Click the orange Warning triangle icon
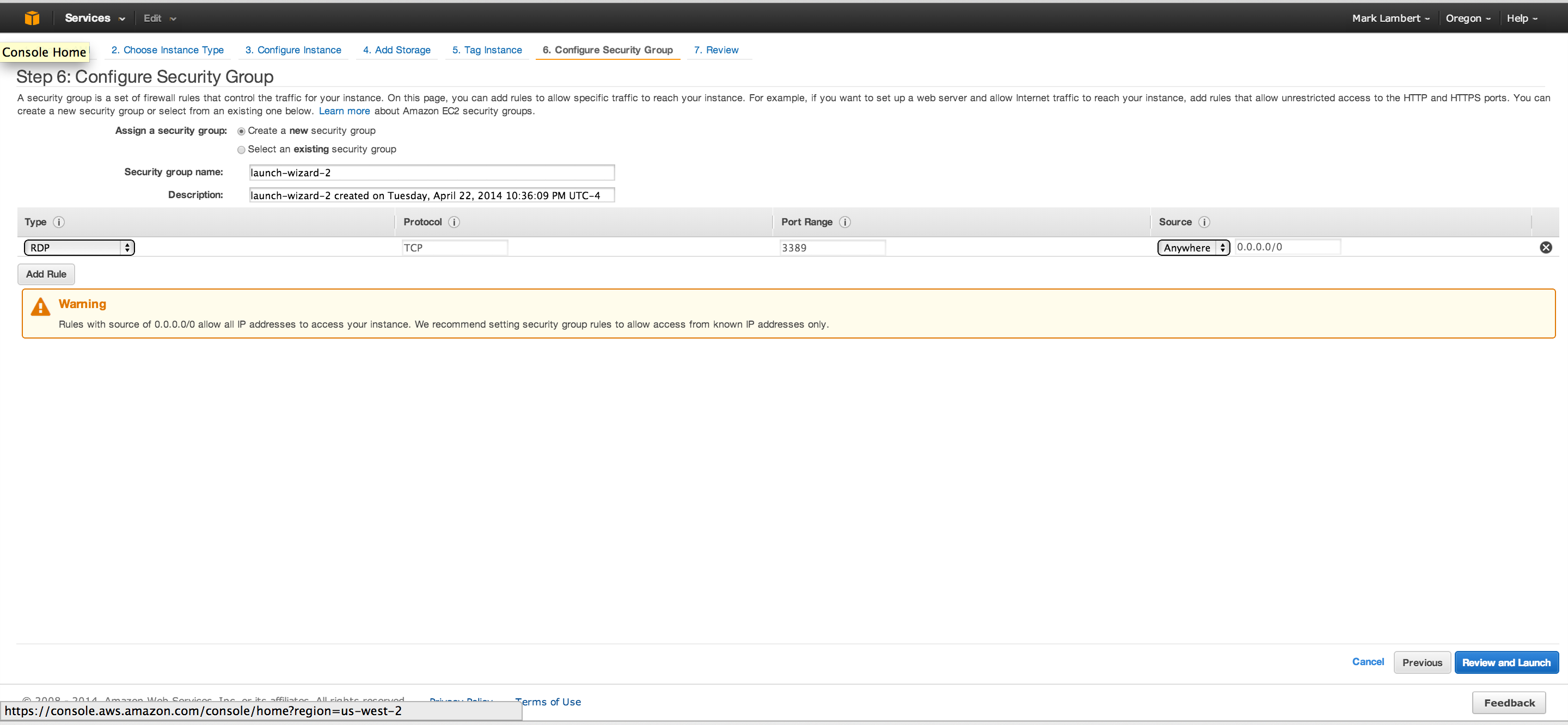Image resolution: width=1568 pixels, height=725 pixels. point(40,307)
